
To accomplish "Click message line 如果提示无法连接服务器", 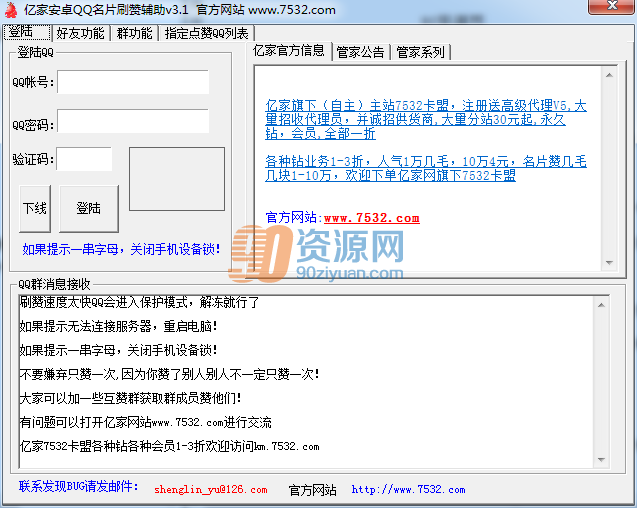I will (118, 326).
